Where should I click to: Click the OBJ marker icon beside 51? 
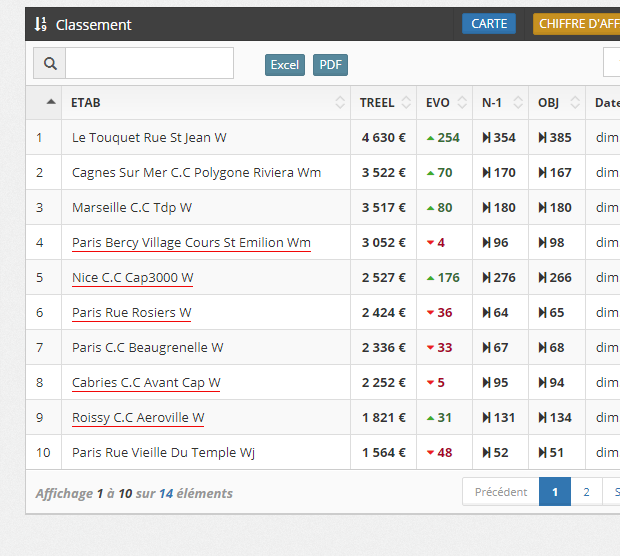click(543, 453)
